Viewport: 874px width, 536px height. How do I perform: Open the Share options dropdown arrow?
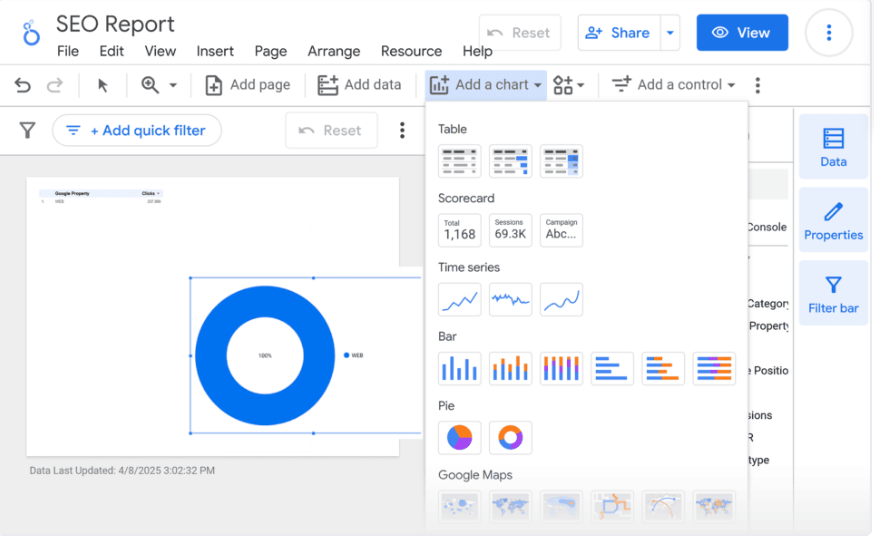[670, 33]
